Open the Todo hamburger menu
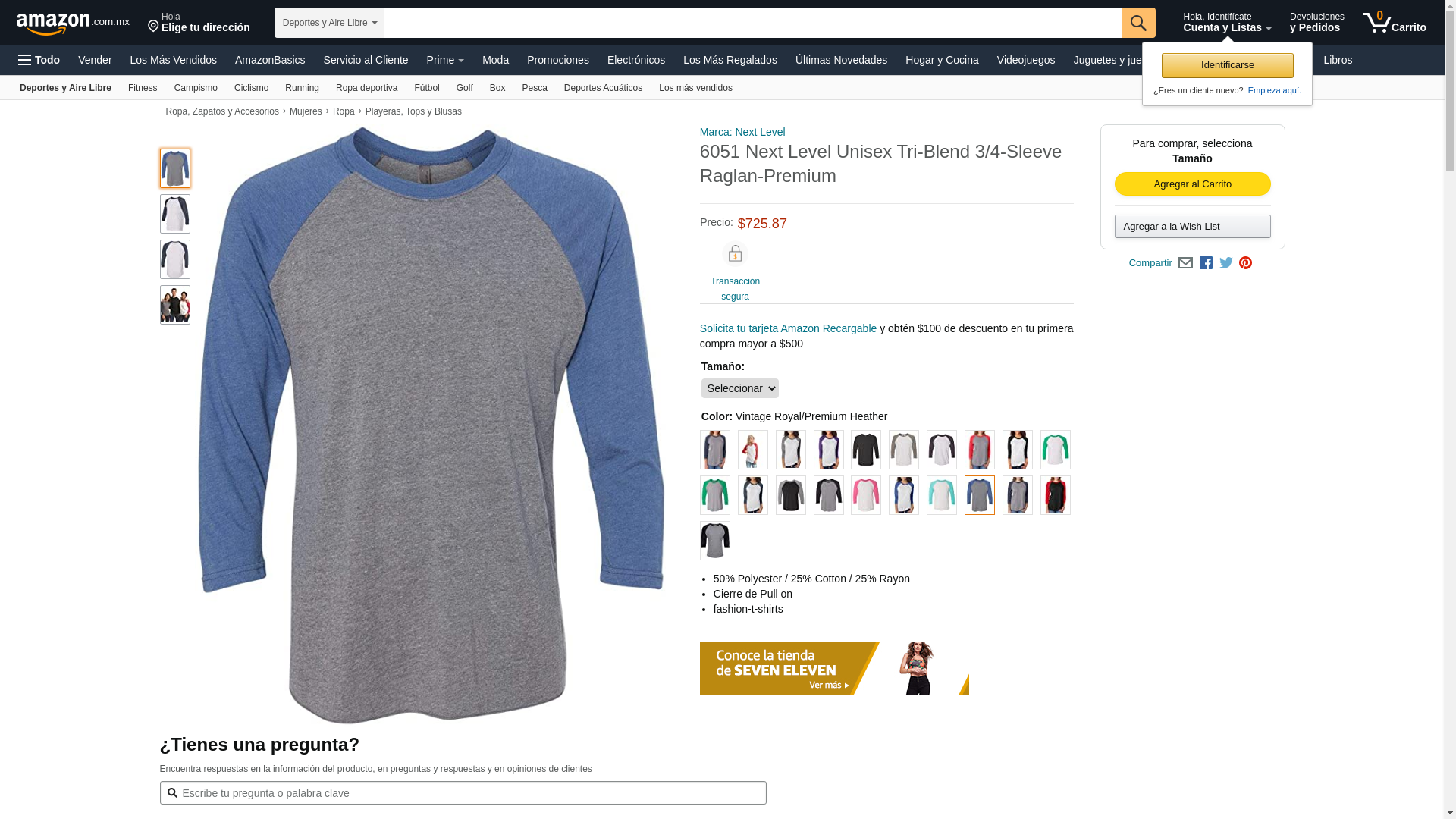 (39, 60)
